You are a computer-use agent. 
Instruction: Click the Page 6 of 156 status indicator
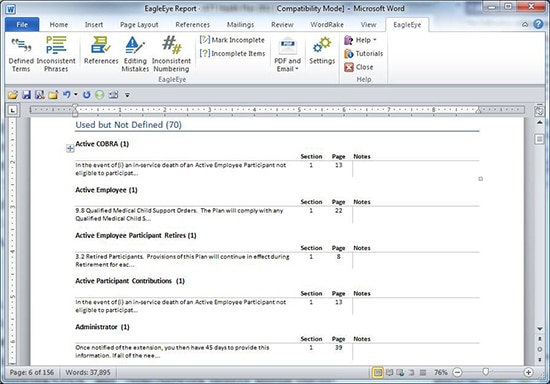pyautogui.click(x=32, y=372)
